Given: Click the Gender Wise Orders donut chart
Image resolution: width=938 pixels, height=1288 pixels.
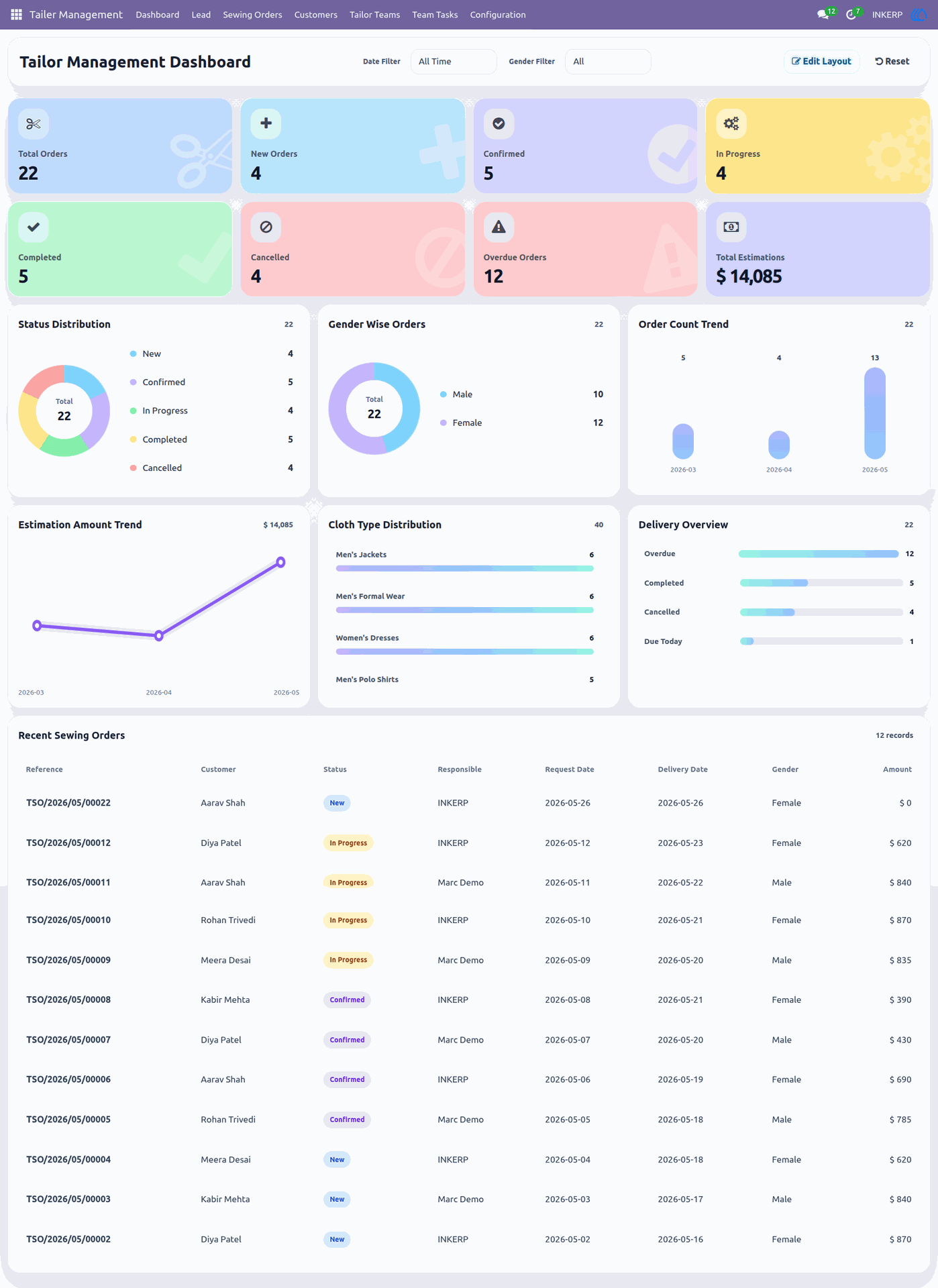Looking at the screenshot, I should pyautogui.click(x=374, y=409).
